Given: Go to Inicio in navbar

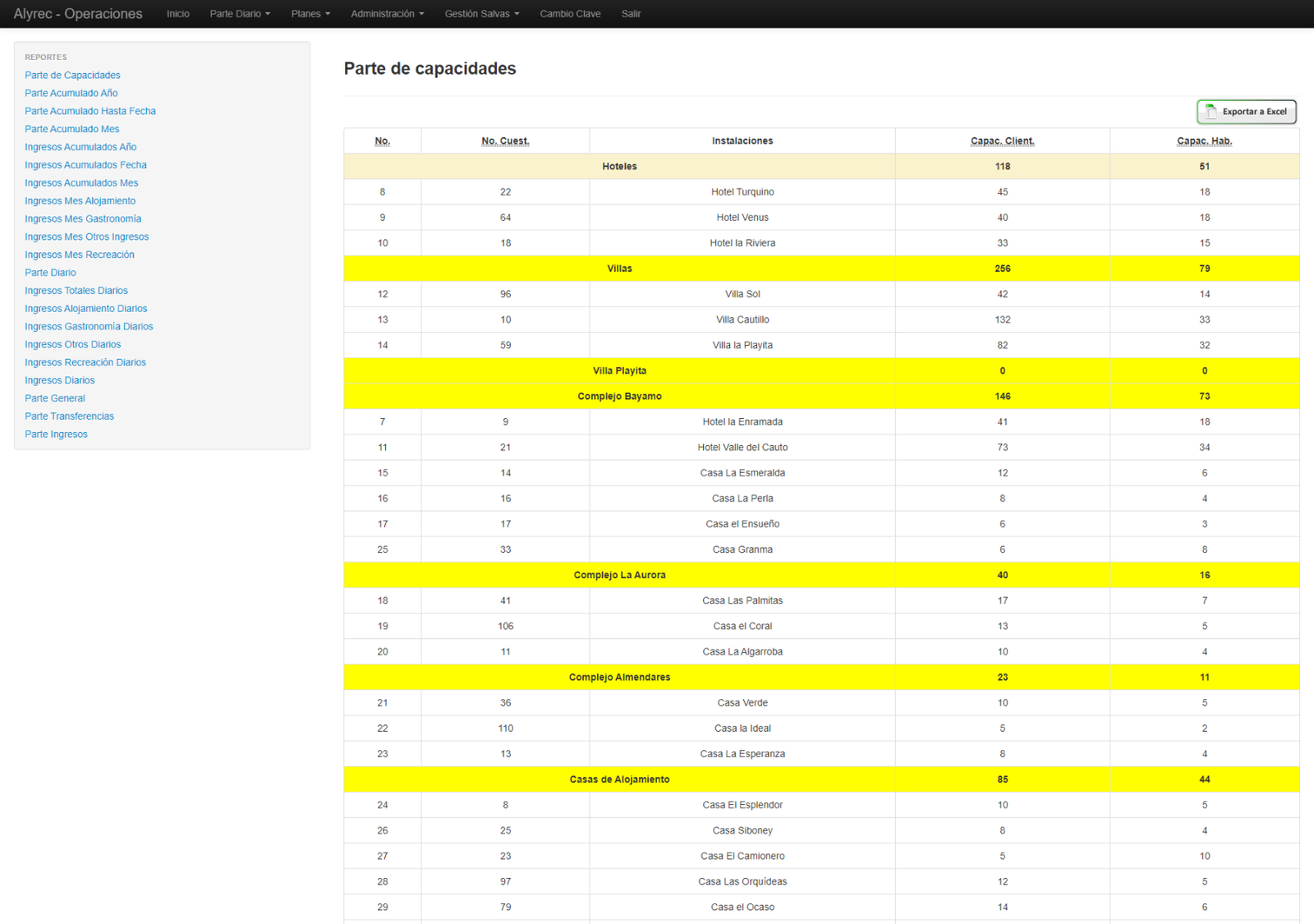Looking at the screenshot, I should pyautogui.click(x=178, y=14).
